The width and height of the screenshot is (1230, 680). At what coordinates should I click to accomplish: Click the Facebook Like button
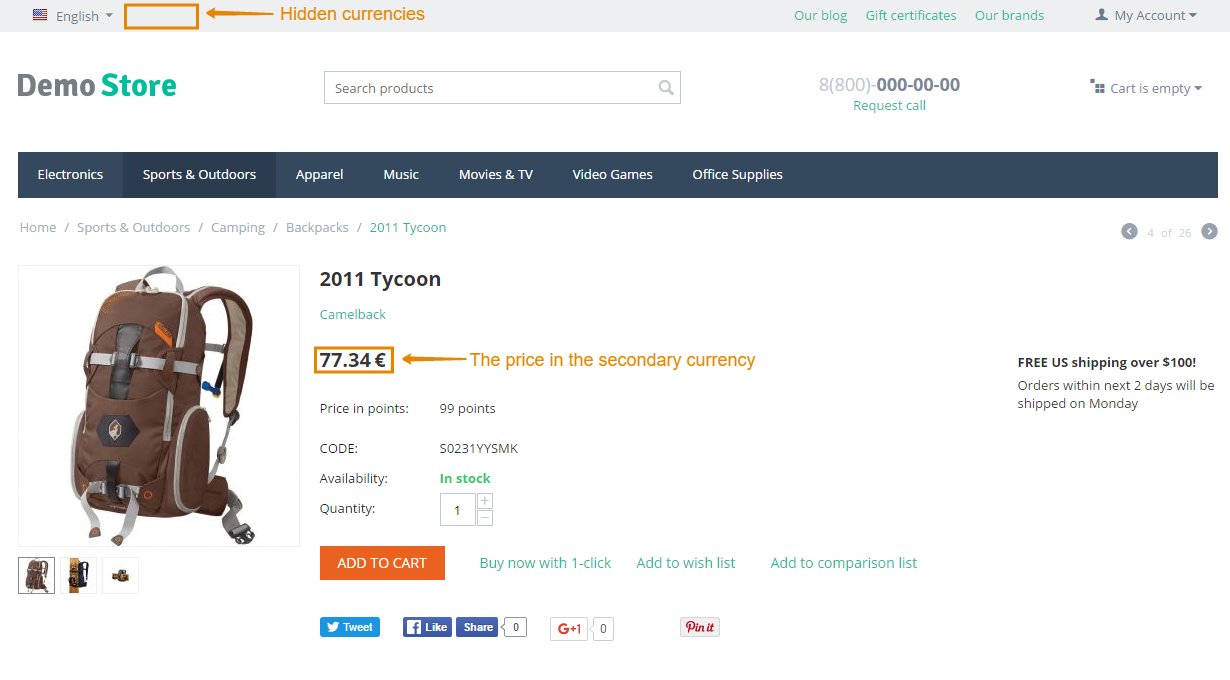pos(427,627)
